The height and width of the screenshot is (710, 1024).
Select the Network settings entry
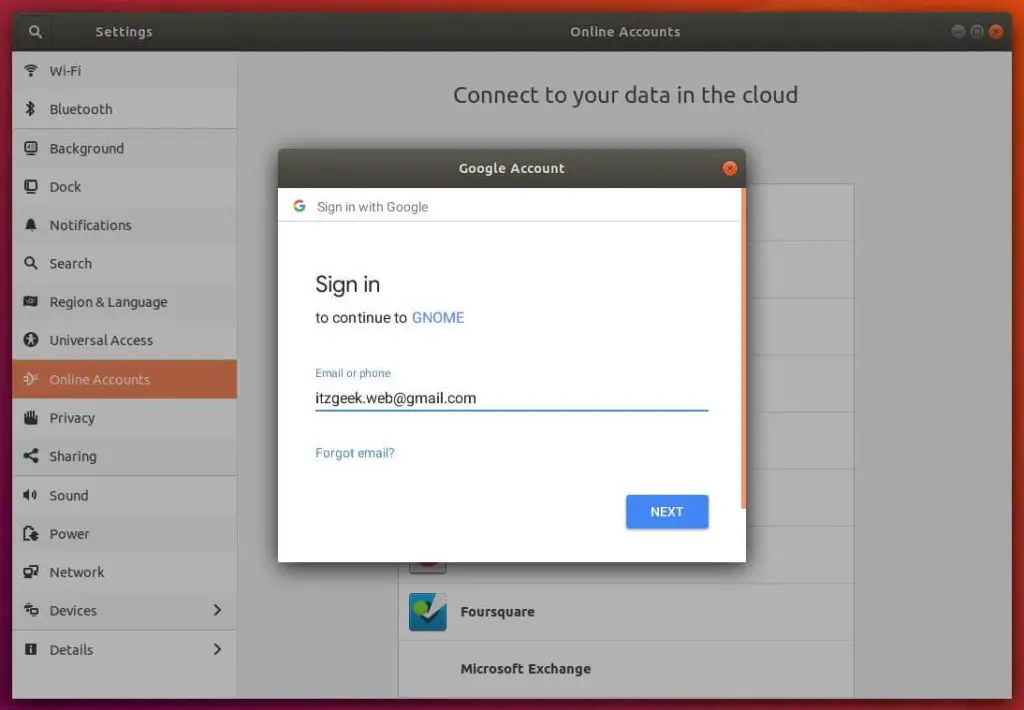click(125, 572)
